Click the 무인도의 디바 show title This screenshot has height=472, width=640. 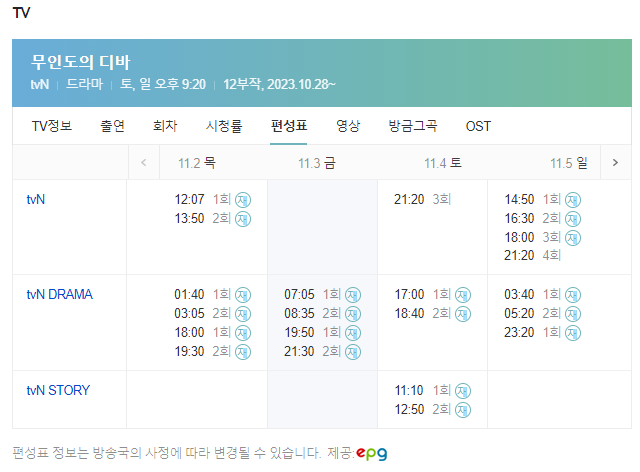click(x=80, y=62)
